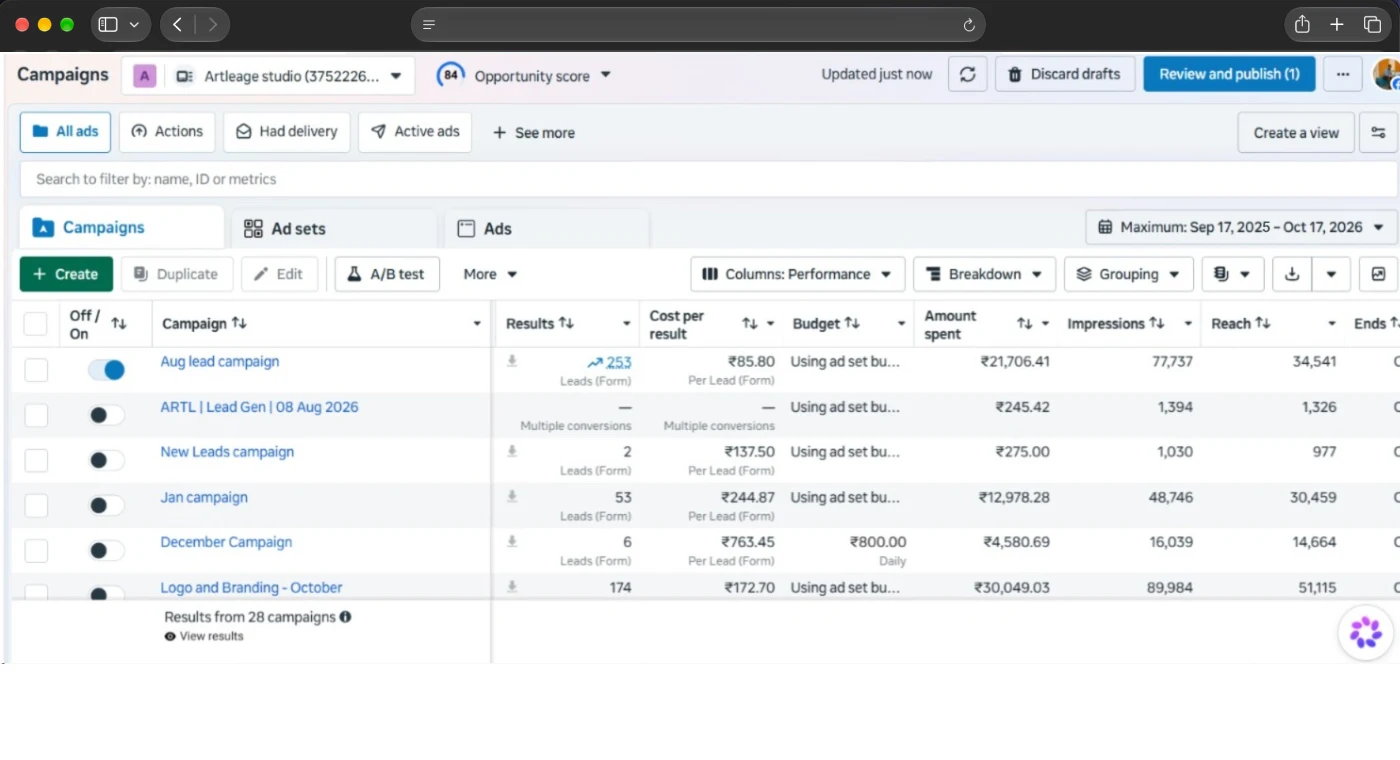Click the Meta AI assistant bubble
The height and width of the screenshot is (760, 1400).
coord(1365,632)
